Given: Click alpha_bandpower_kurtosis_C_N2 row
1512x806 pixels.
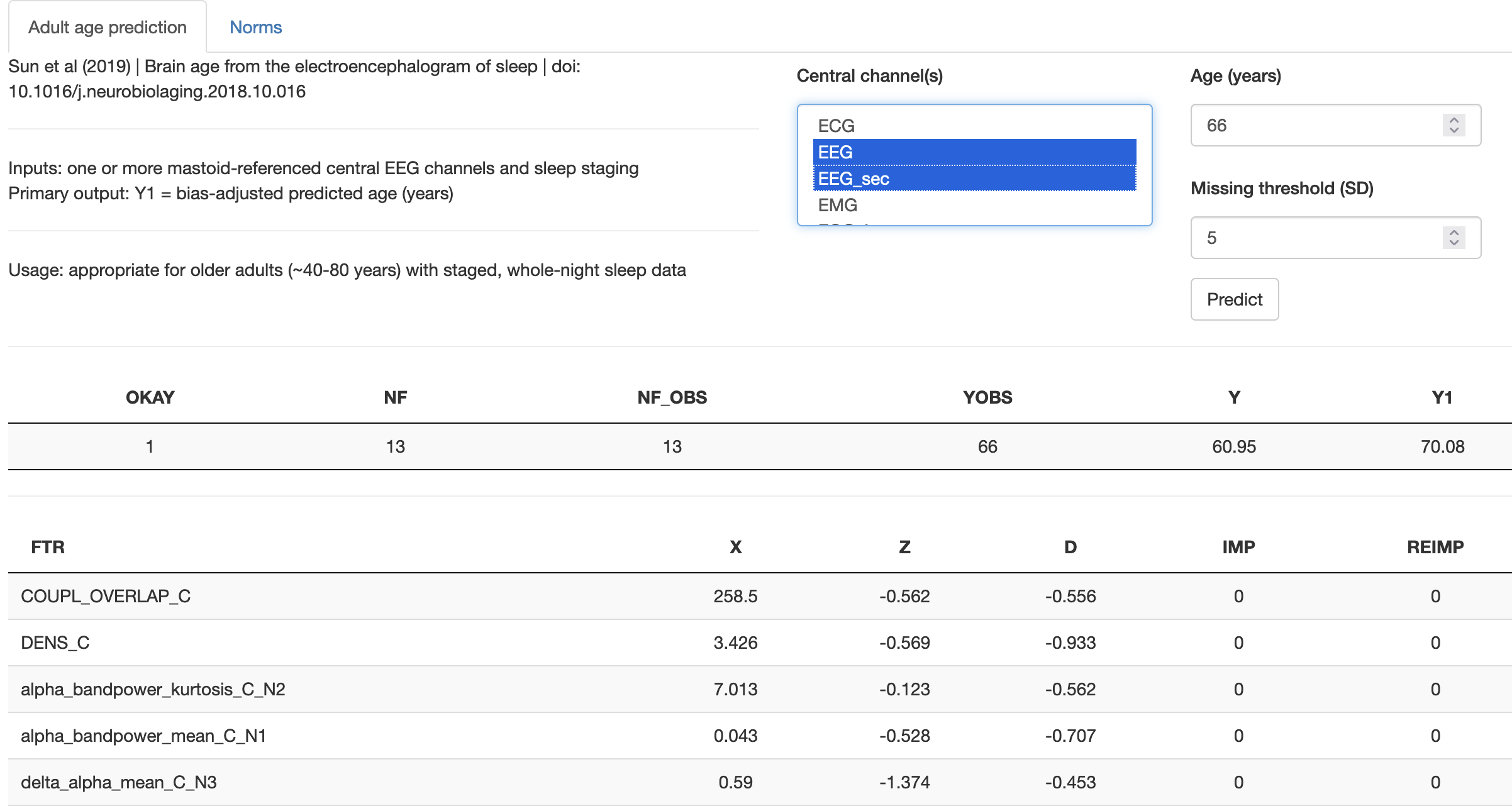Looking at the screenshot, I should [x=153, y=689].
